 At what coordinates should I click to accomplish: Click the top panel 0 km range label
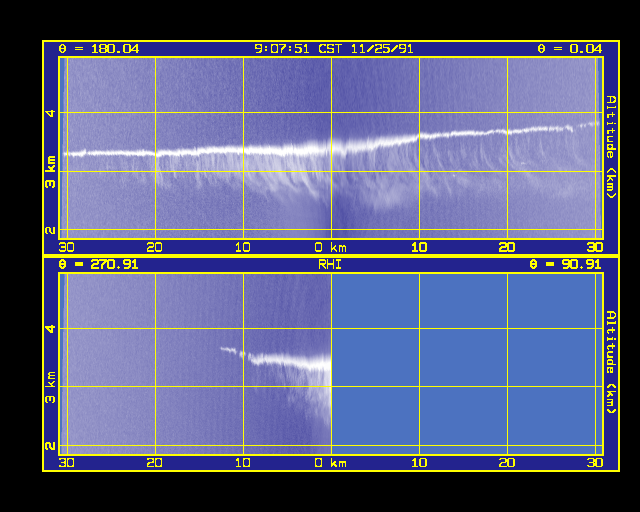[330, 247]
